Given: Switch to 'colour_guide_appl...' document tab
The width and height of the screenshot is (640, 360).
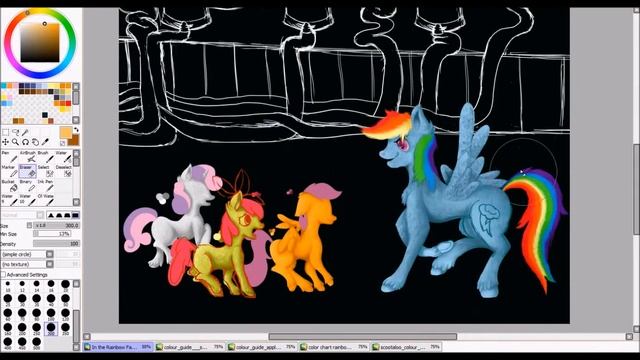Looking at the screenshot, I should tap(262, 347).
